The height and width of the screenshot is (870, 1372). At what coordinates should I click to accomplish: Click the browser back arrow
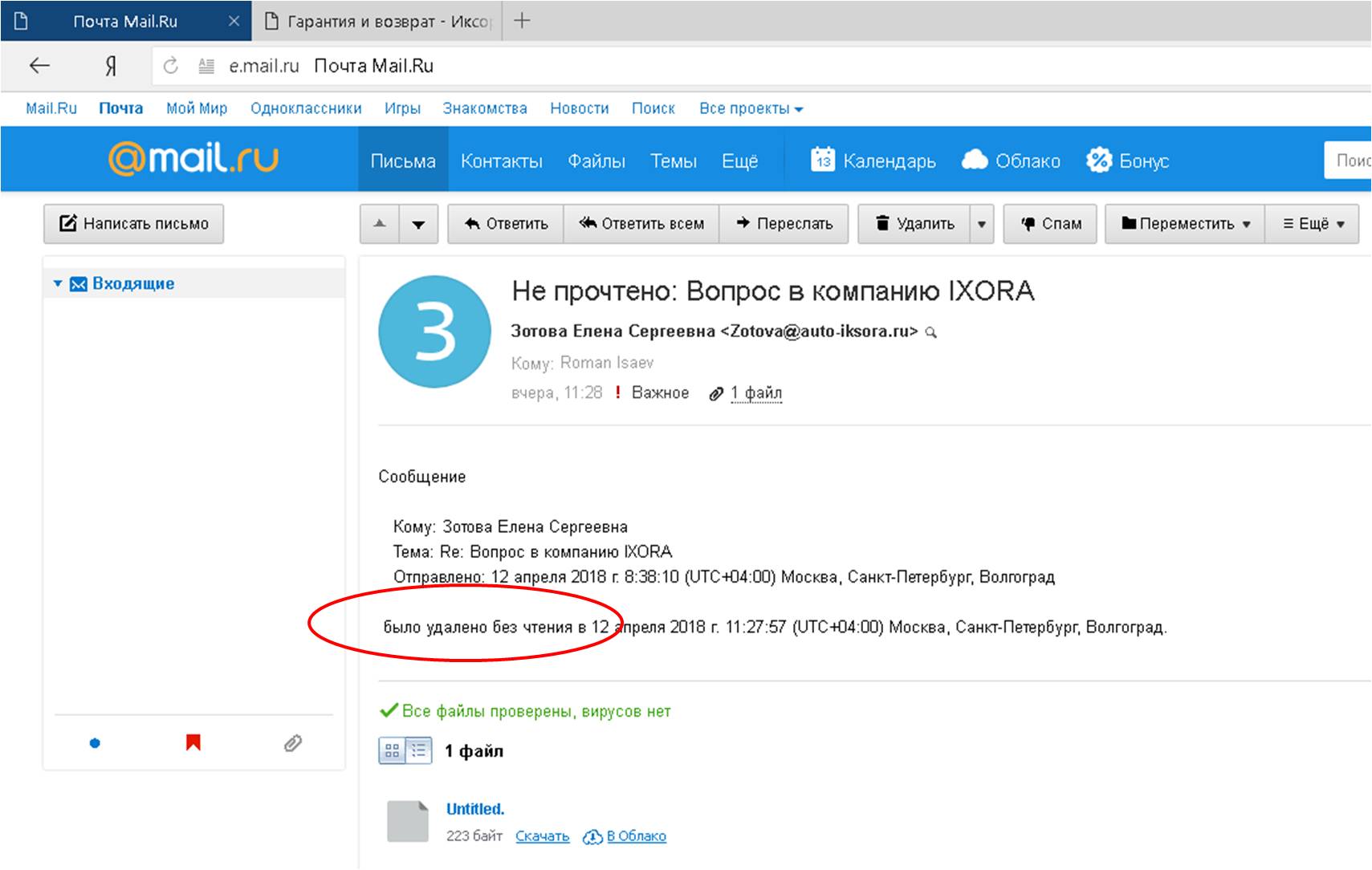pyautogui.click(x=39, y=66)
